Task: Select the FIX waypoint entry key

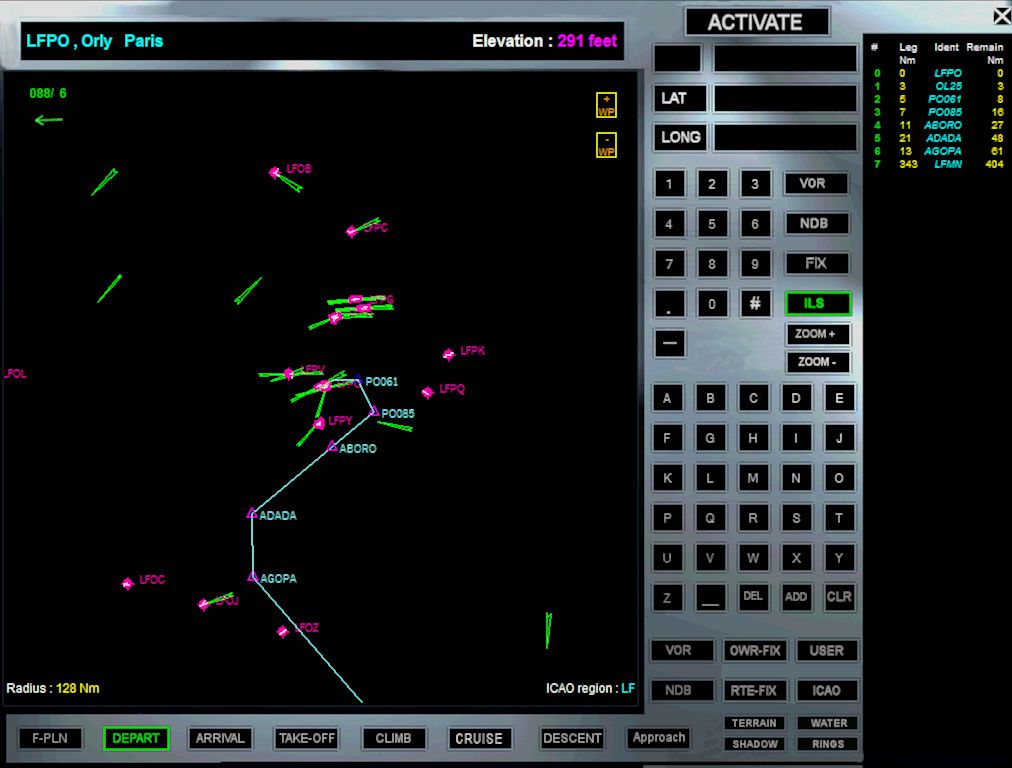Action: coord(816,263)
